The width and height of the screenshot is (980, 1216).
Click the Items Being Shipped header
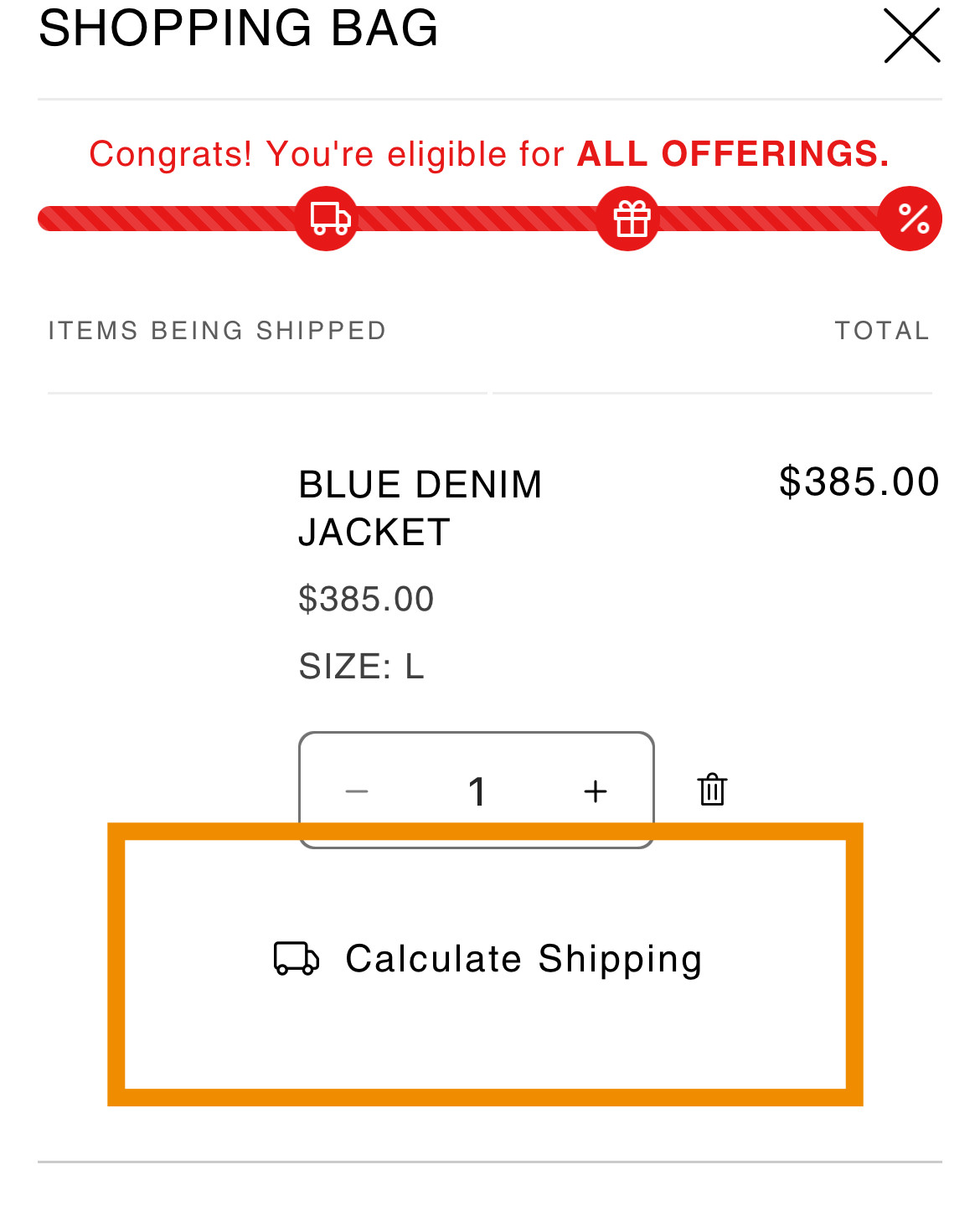[x=217, y=330]
